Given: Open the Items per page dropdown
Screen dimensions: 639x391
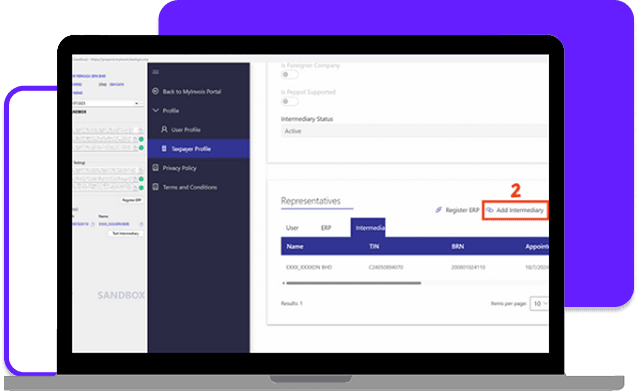Looking at the screenshot, I should 539,303.
